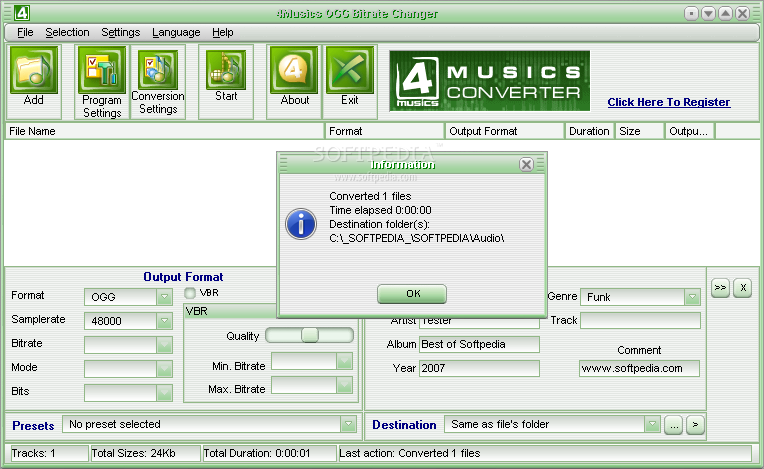Open the Min. Bitrate dropdown
The image size is (764, 469).
coord(344,361)
